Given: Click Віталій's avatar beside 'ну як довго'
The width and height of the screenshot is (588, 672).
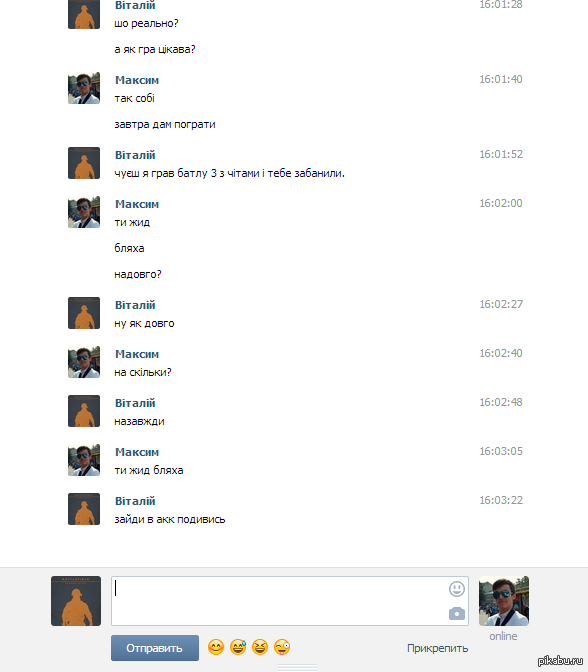Looking at the screenshot, I should 84,313.
